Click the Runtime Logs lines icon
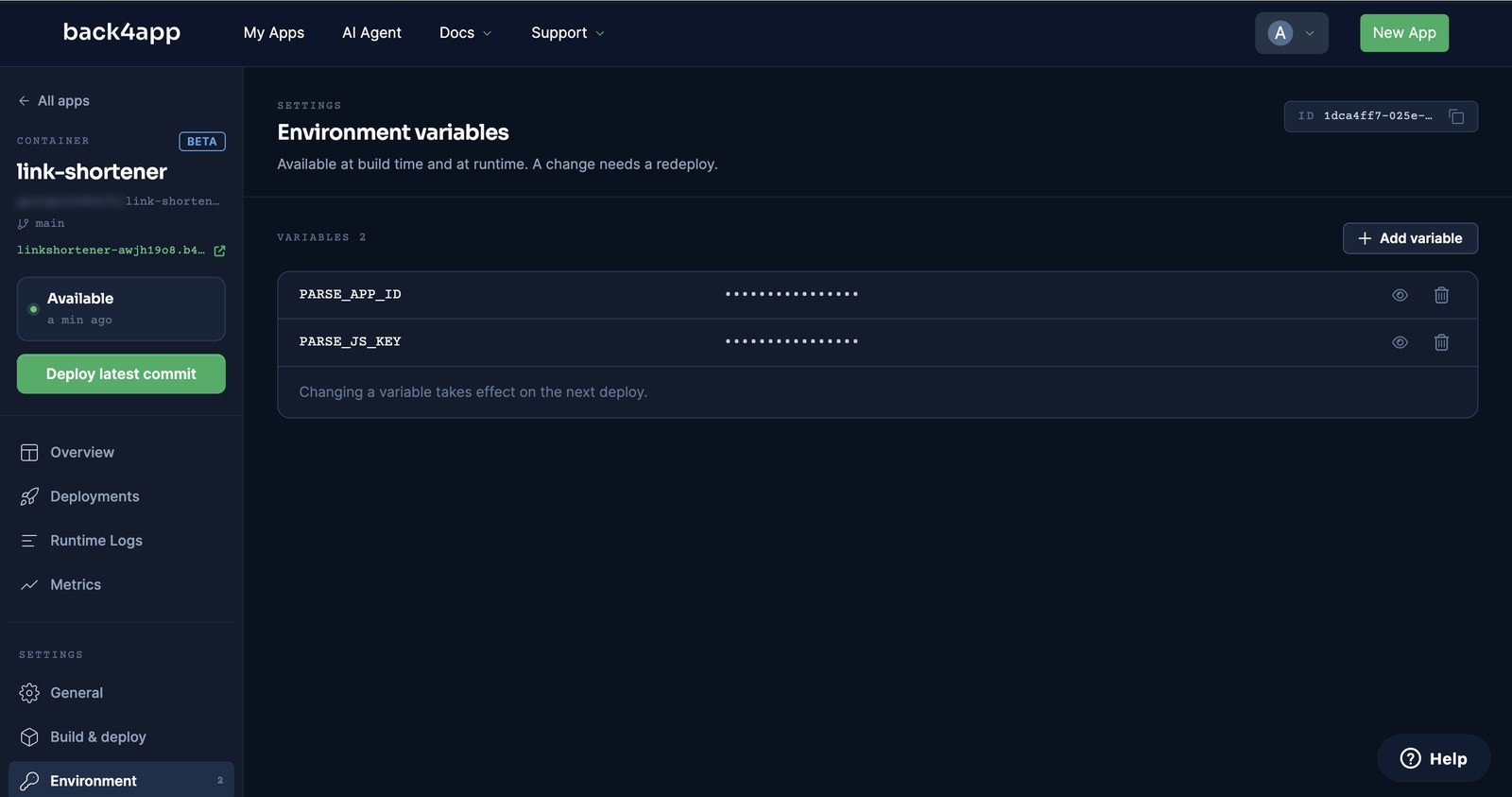Viewport: 1512px width, 797px height. point(29,541)
